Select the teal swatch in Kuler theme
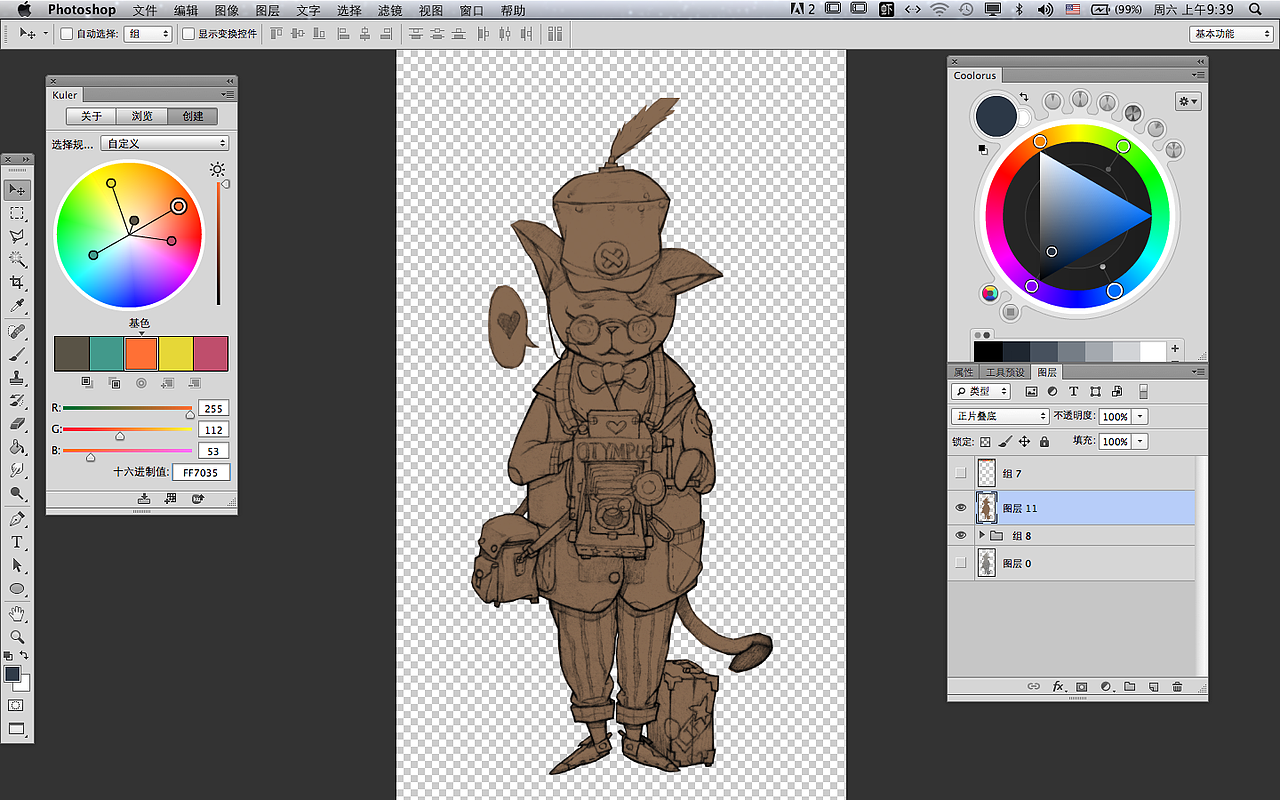1280x800 pixels. click(106, 354)
